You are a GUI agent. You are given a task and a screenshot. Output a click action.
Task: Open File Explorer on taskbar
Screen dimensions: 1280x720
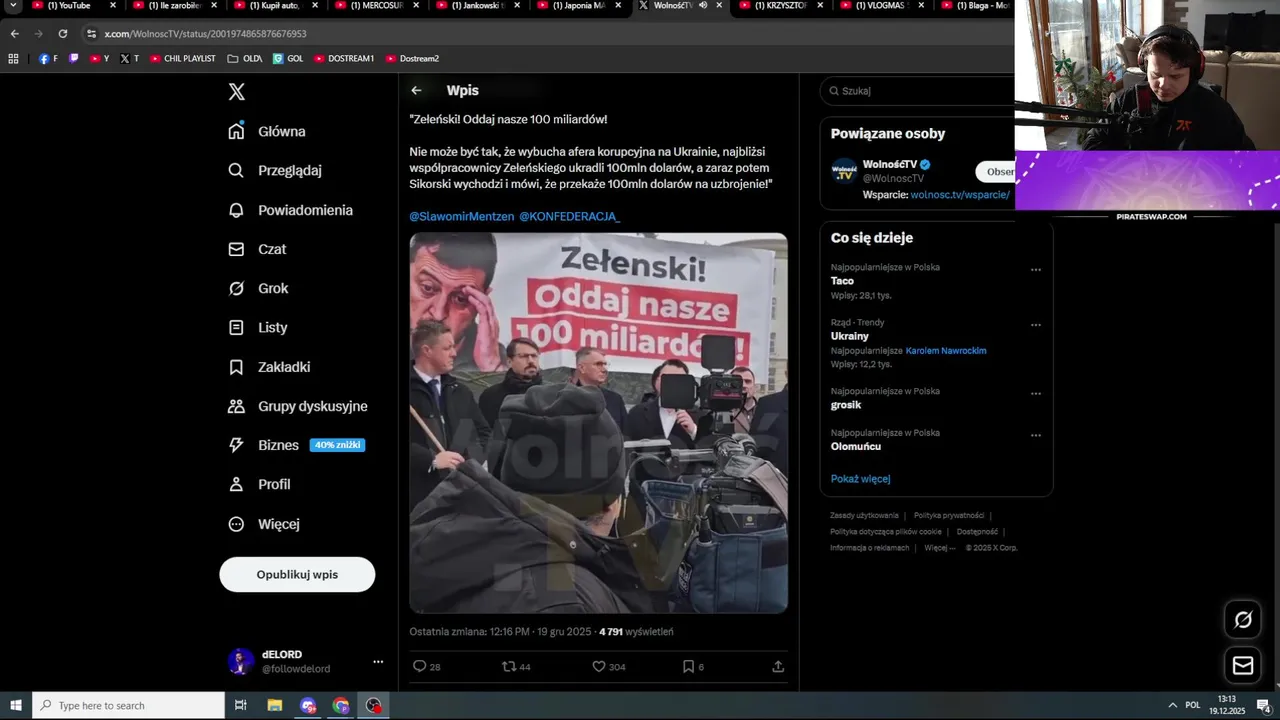(275, 706)
